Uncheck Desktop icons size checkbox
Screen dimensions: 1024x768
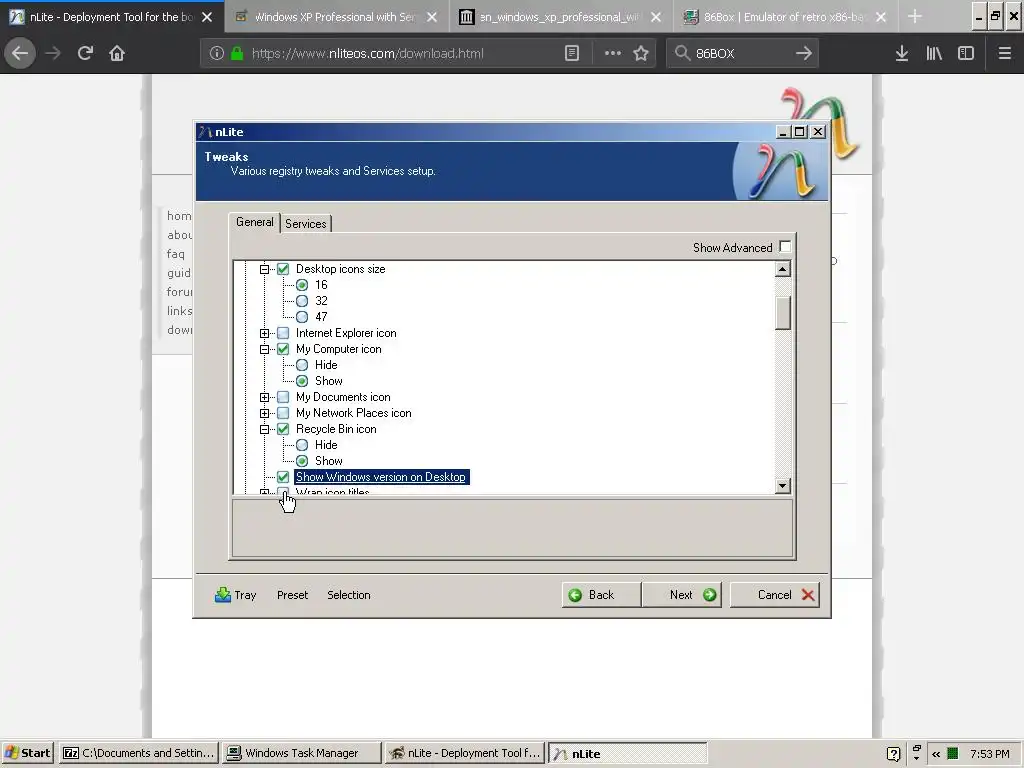coord(283,269)
